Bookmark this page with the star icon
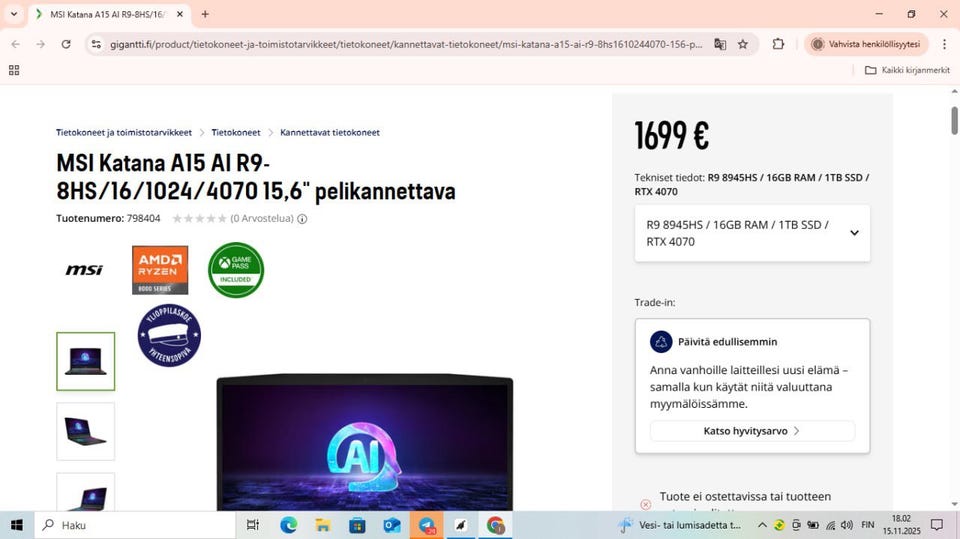960x539 pixels. (743, 44)
